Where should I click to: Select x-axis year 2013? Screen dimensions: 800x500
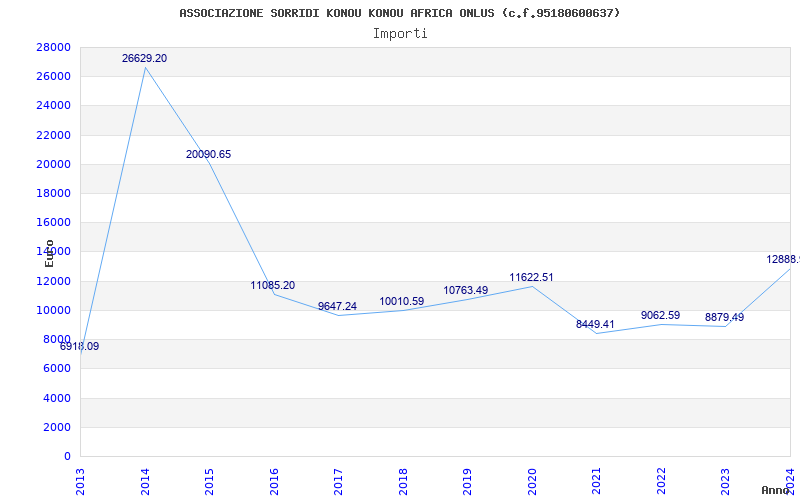pos(80,482)
